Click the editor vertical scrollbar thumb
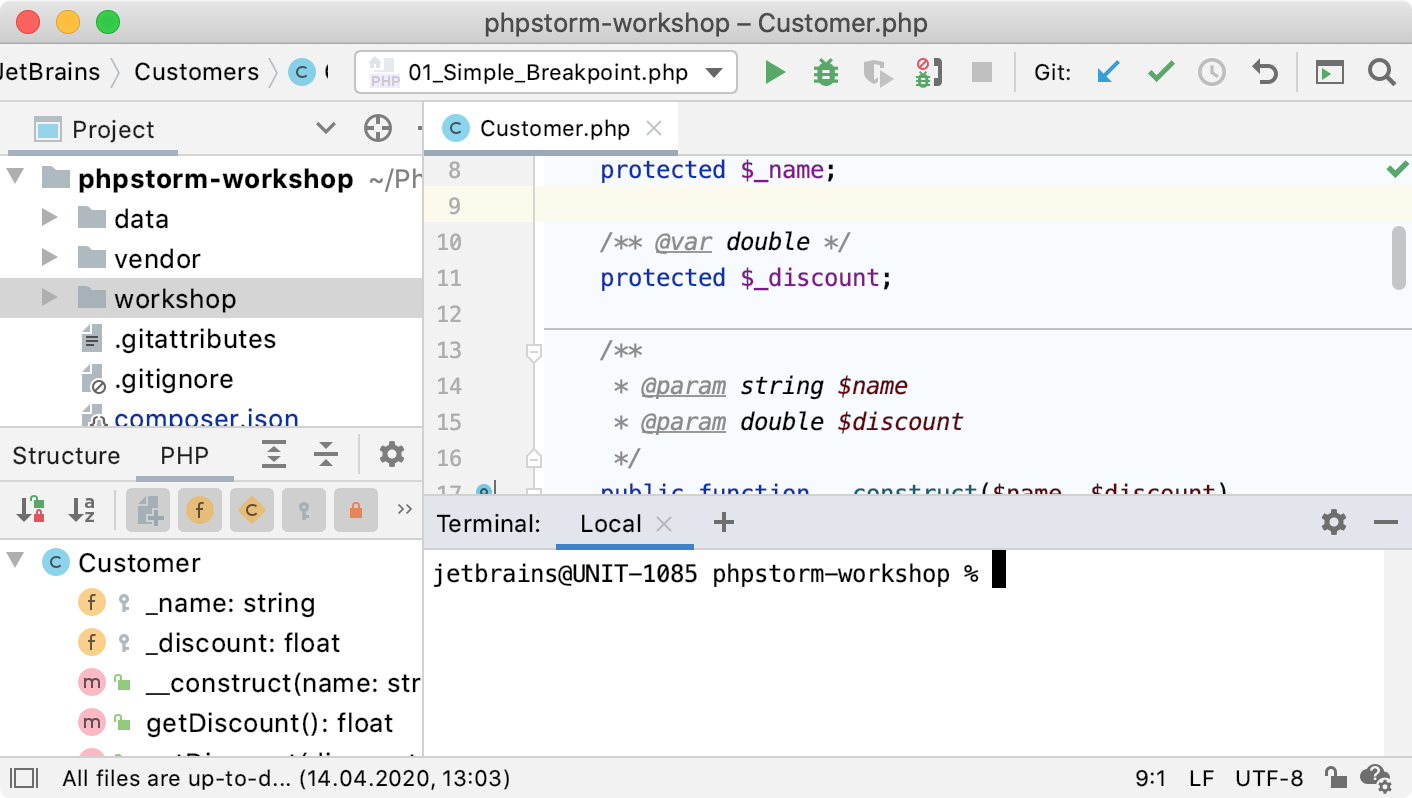Viewport: 1412px width, 798px height. (x=1399, y=258)
